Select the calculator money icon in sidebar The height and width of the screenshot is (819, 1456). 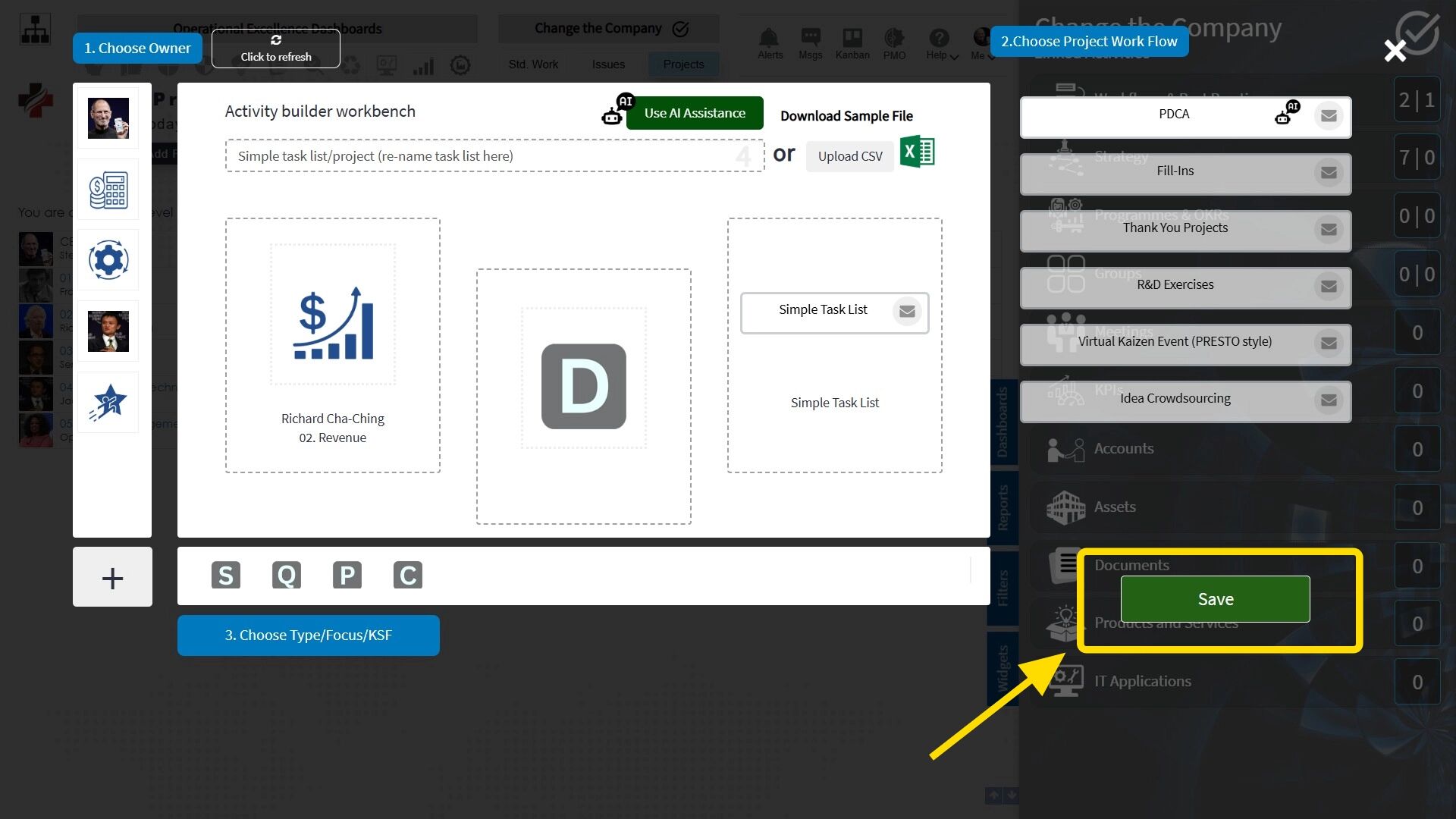(108, 190)
